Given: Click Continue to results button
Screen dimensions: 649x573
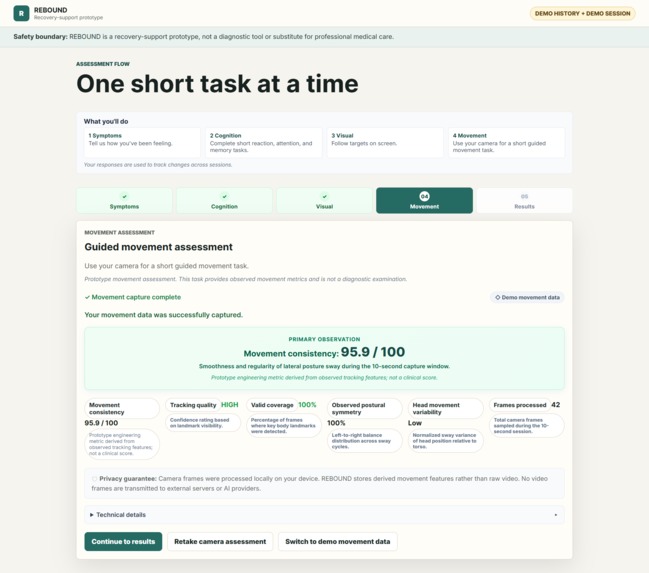Looking at the screenshot, I should point(123,542).
